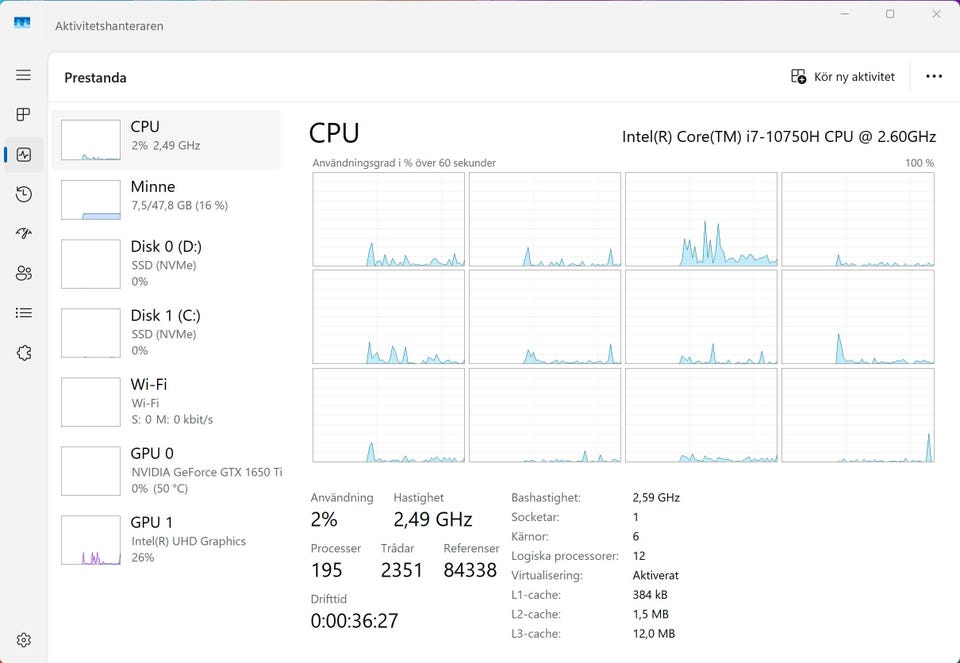
Task: Click the Aktivitetshanteraren title bar app icon
Action: pos(22,24)
